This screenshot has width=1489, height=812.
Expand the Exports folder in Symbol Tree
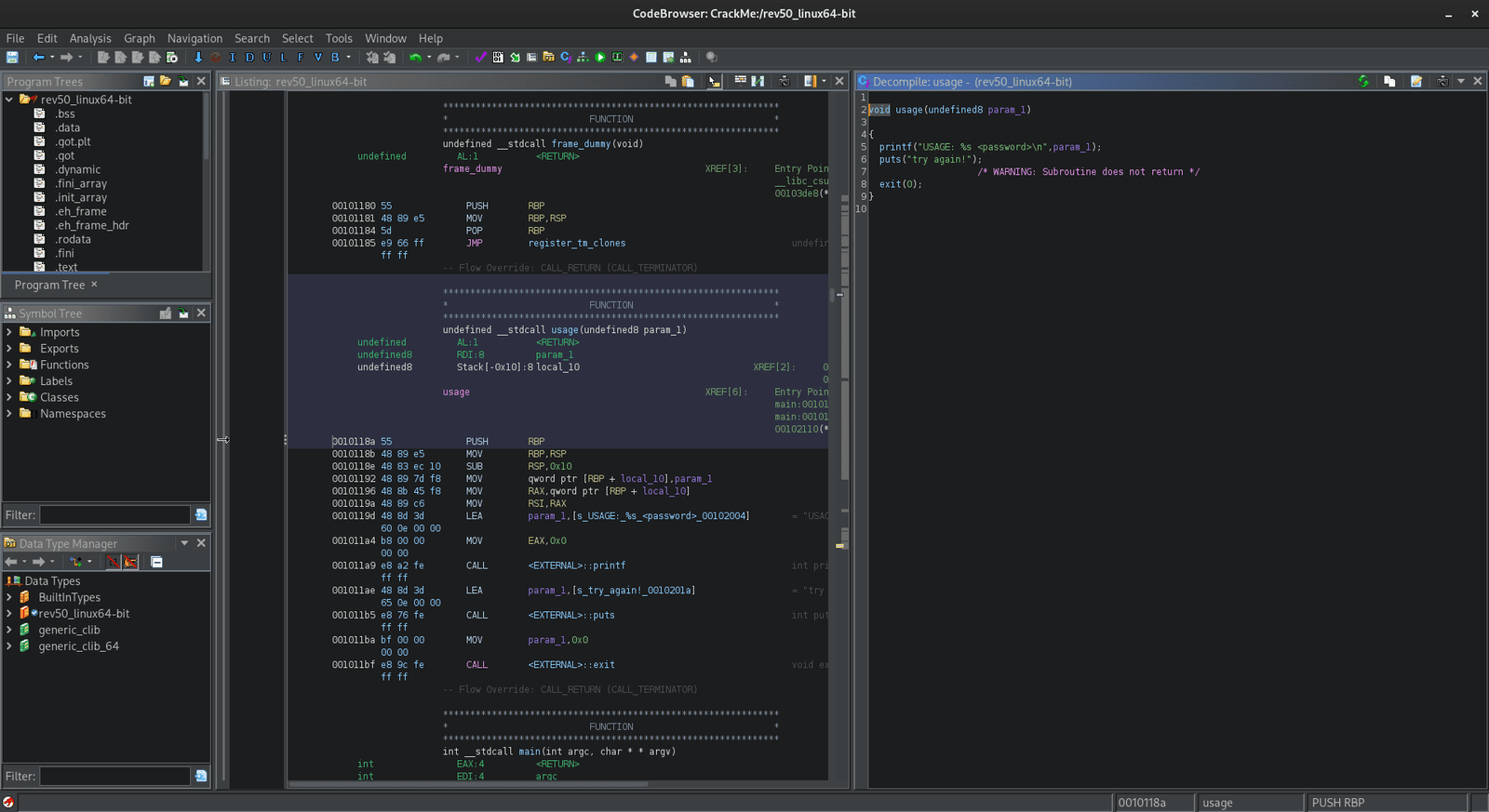[x=9, y=349]
